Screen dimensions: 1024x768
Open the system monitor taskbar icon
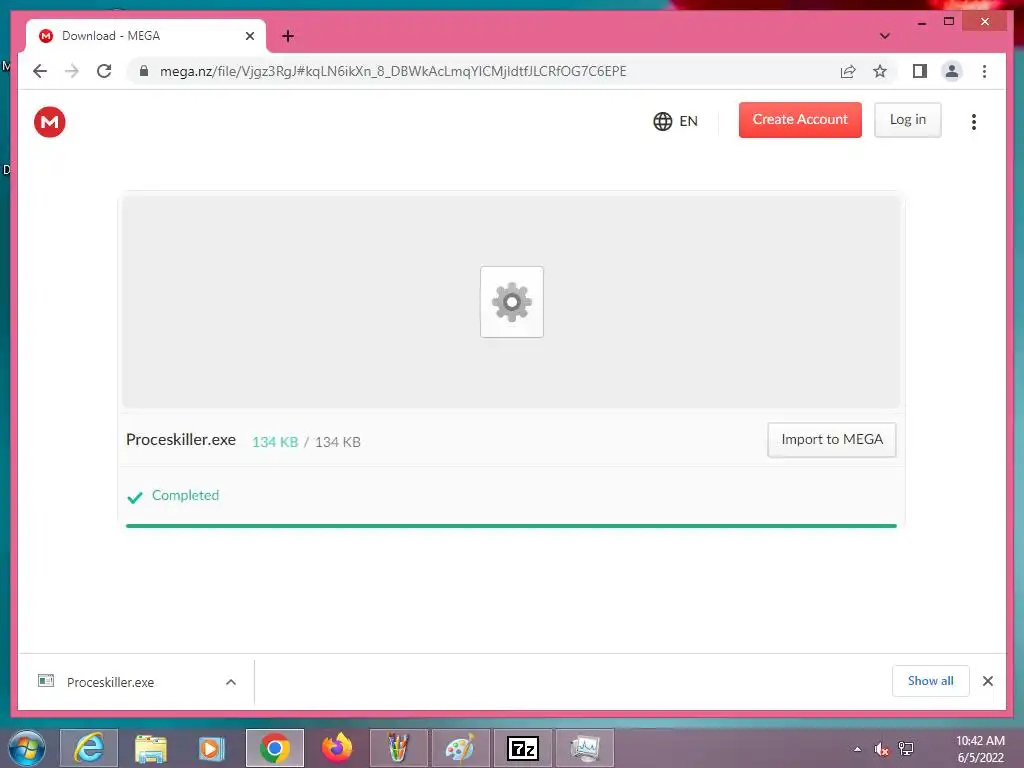click(x=584, y=748)
